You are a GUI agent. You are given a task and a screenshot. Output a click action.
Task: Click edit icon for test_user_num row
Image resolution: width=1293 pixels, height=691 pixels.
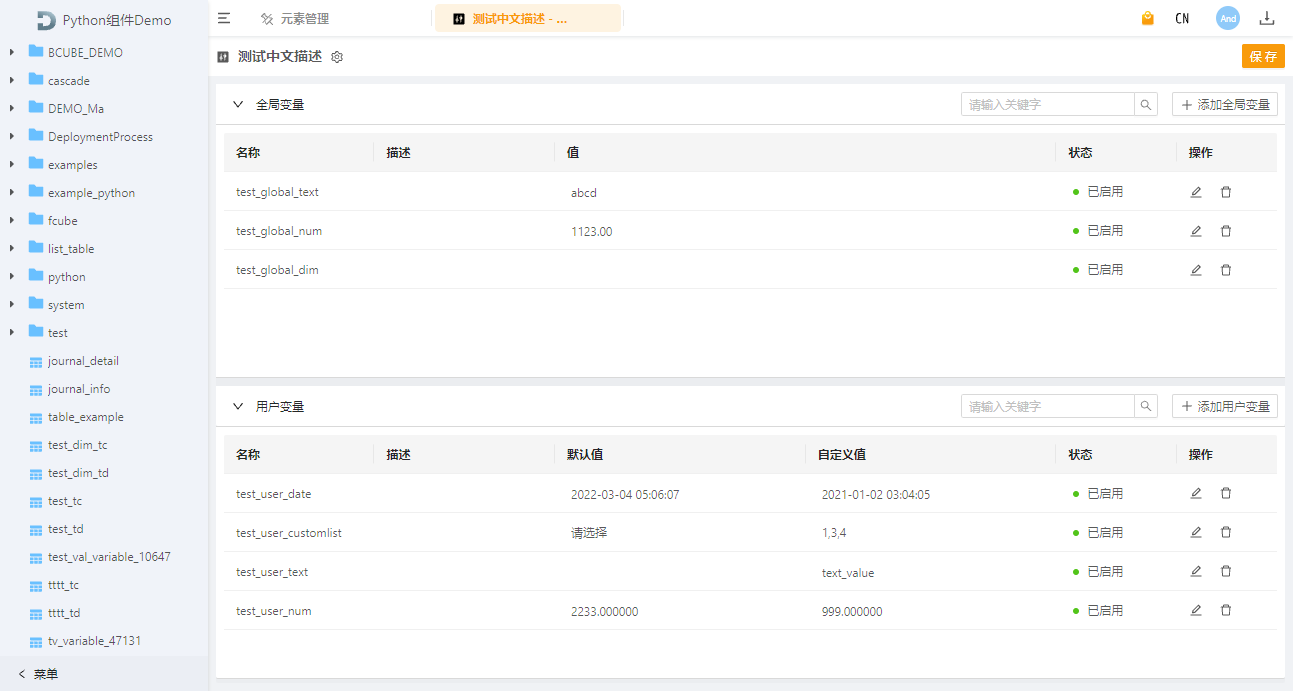(1196, 610)
